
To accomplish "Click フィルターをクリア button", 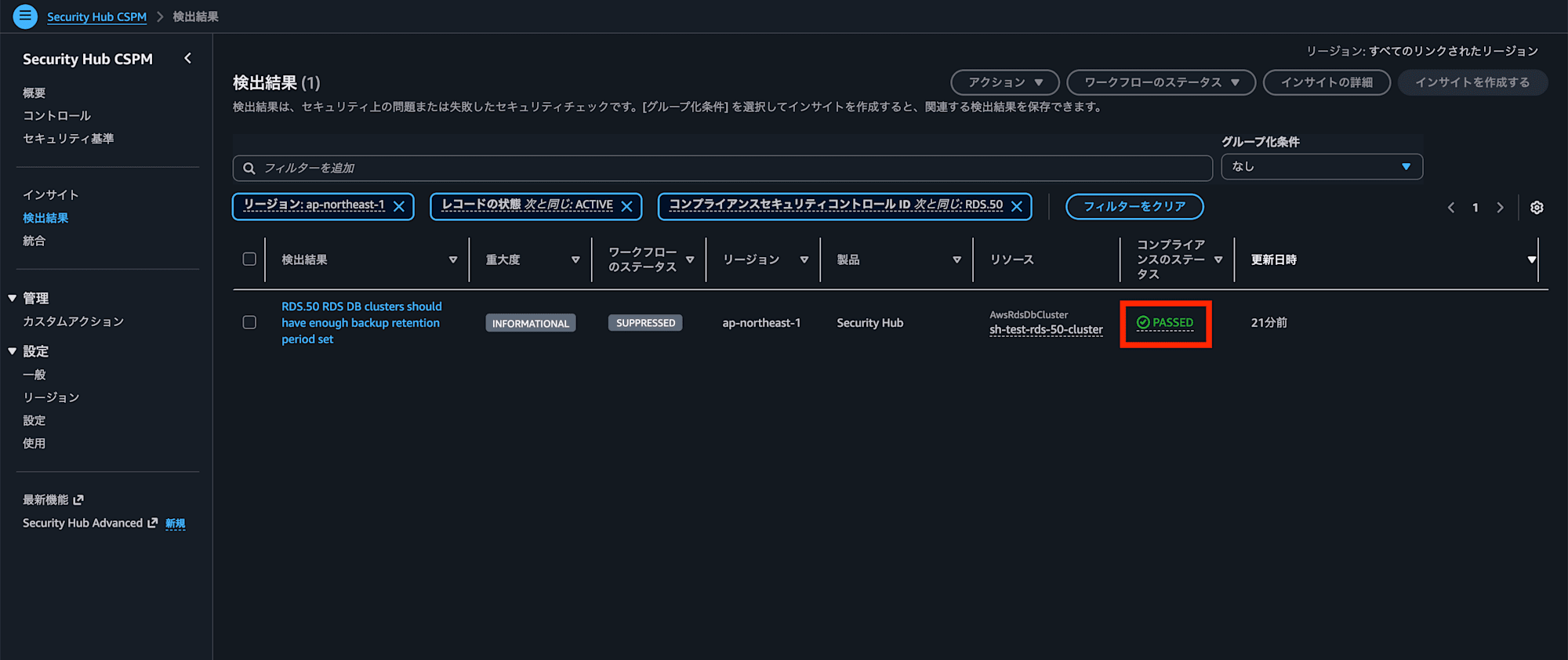I will pos(1134,206).
